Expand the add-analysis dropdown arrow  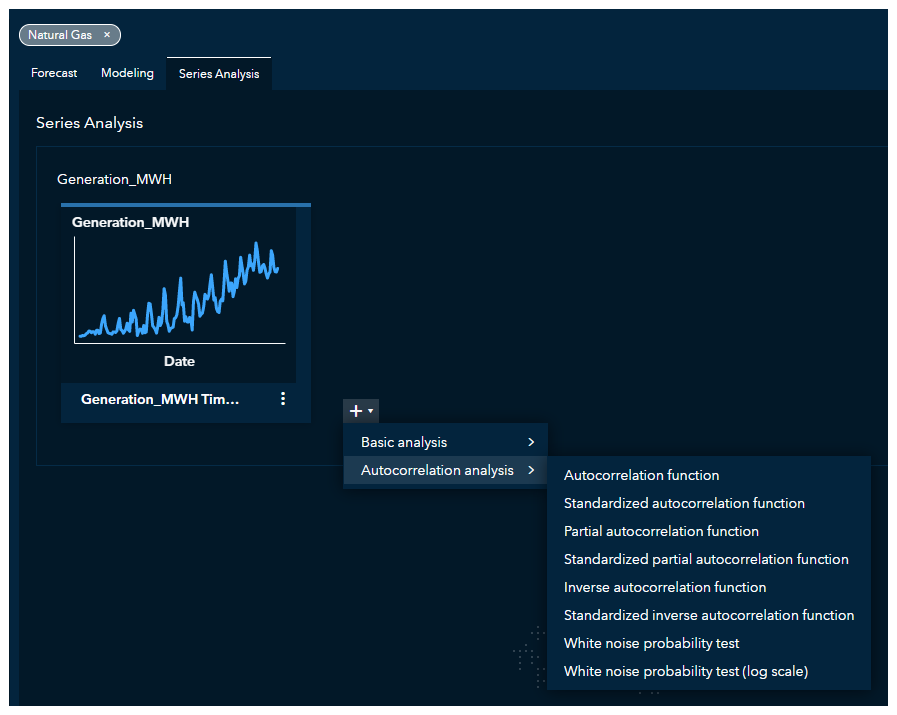(x=371, y=411)
